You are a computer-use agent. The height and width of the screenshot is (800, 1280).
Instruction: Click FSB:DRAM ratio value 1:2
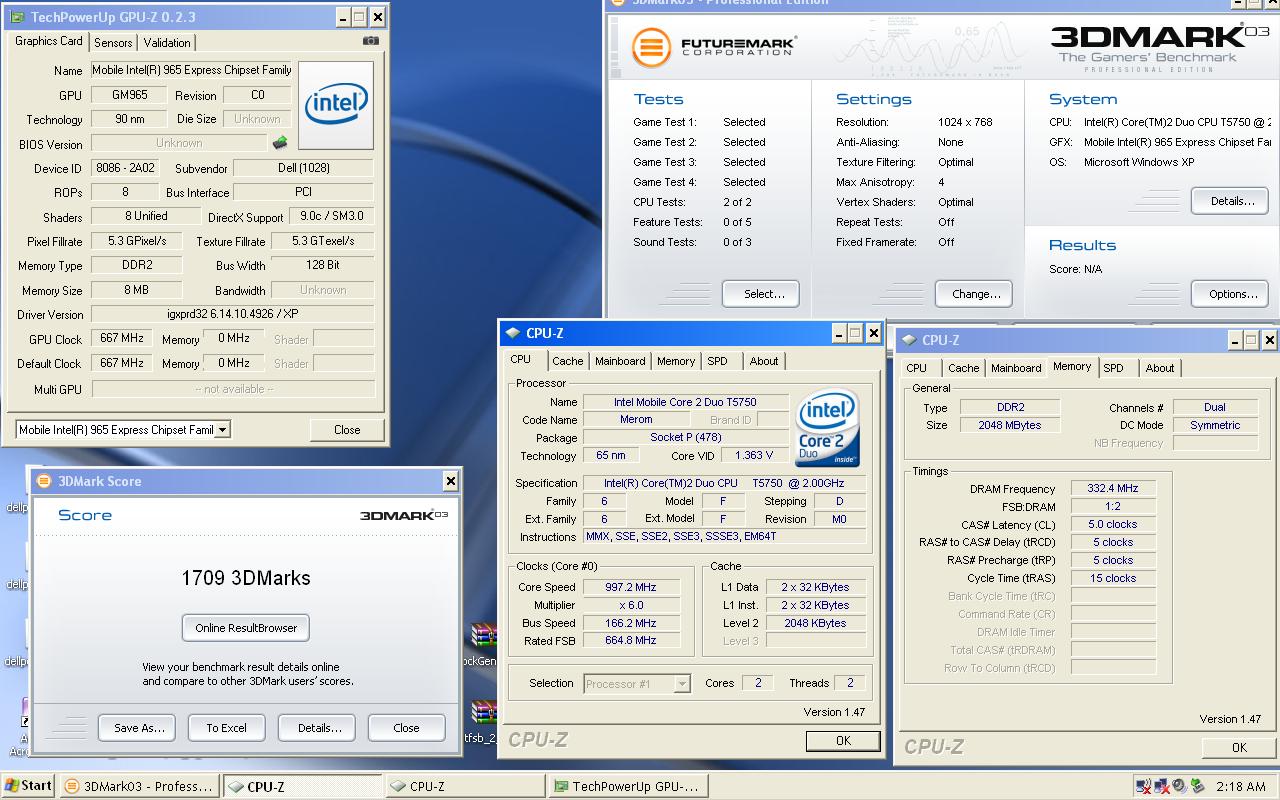point(1112,506)
